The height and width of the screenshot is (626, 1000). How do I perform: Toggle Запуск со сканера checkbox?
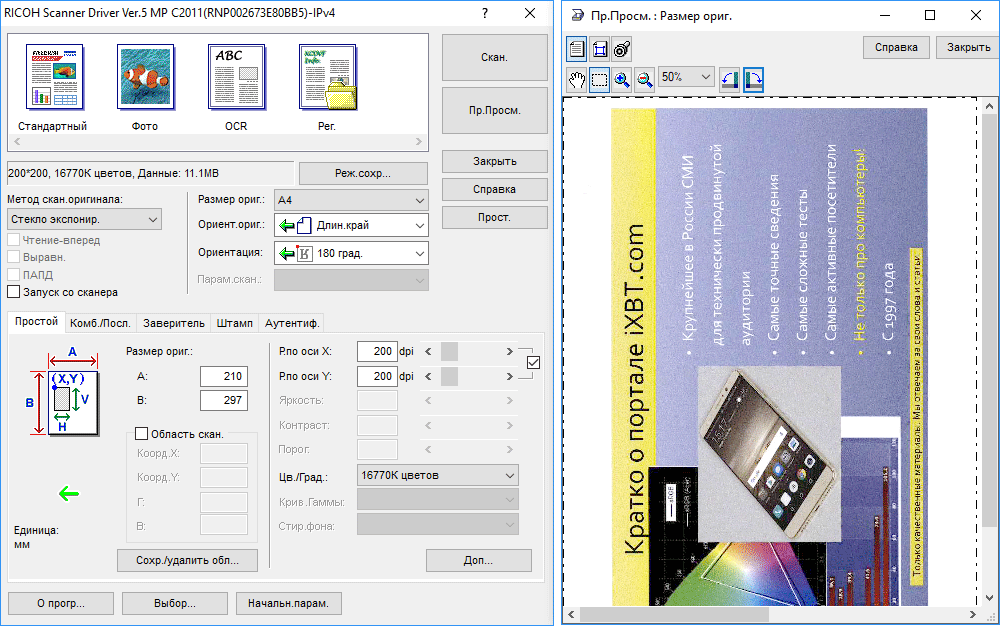pyautogui.click(x=13, y=292)
